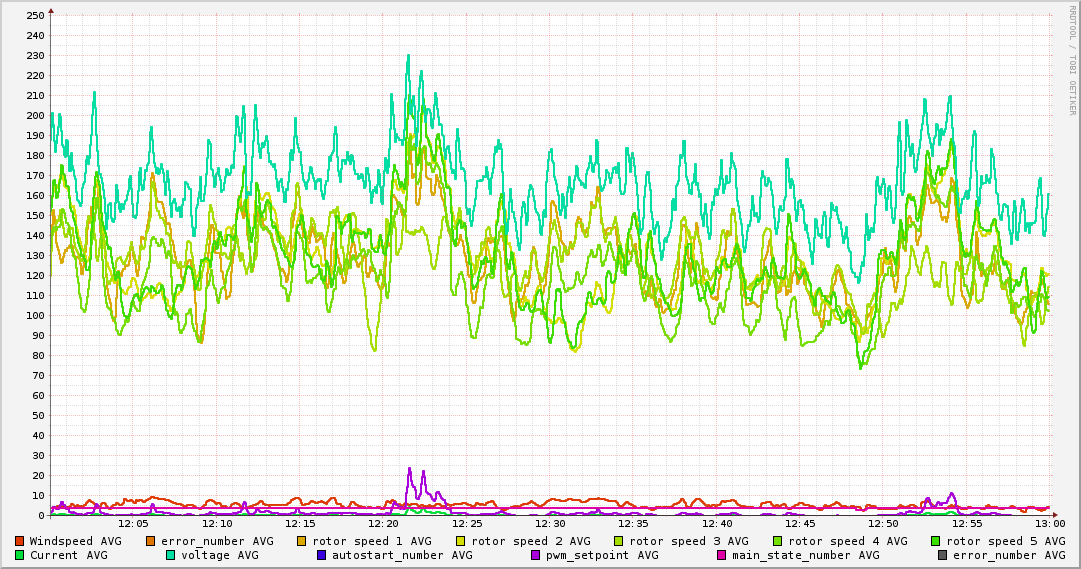Select the pink main_state_number AVG swatch
Screen dimensions: 1081x569
tap(722, 555)
